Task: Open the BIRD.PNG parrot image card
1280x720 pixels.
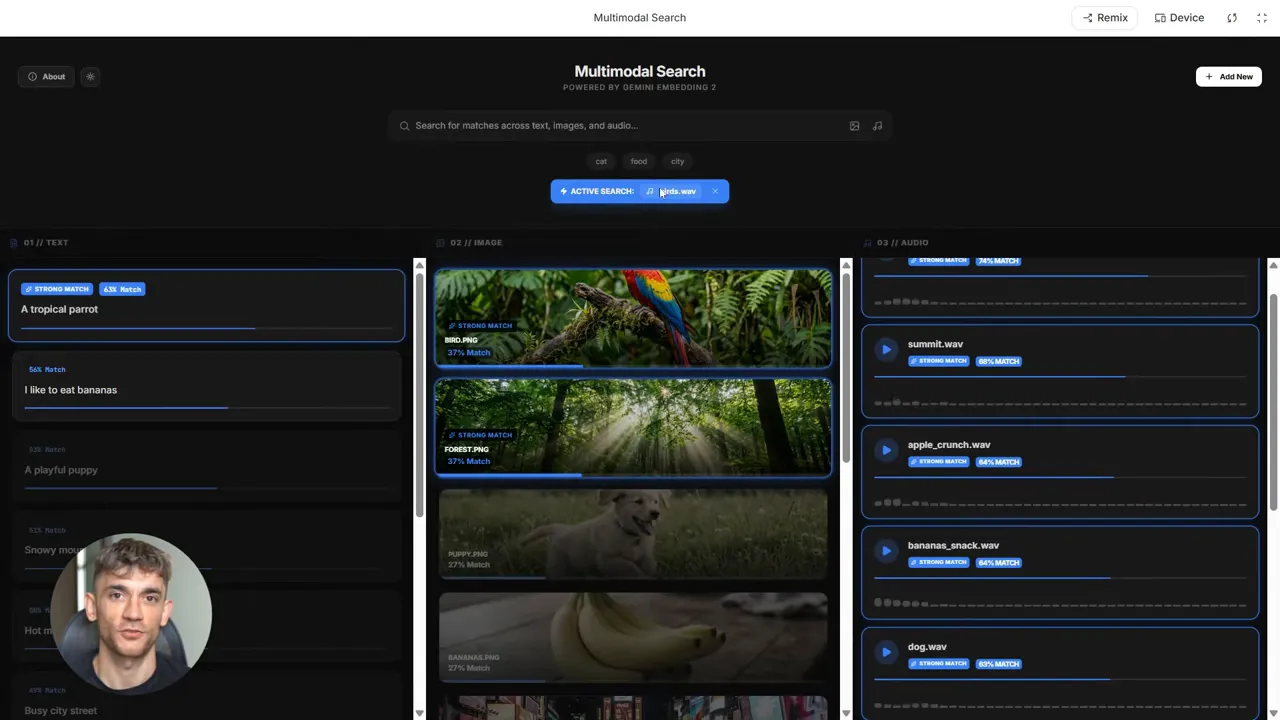Action: [x=633, y=318]
